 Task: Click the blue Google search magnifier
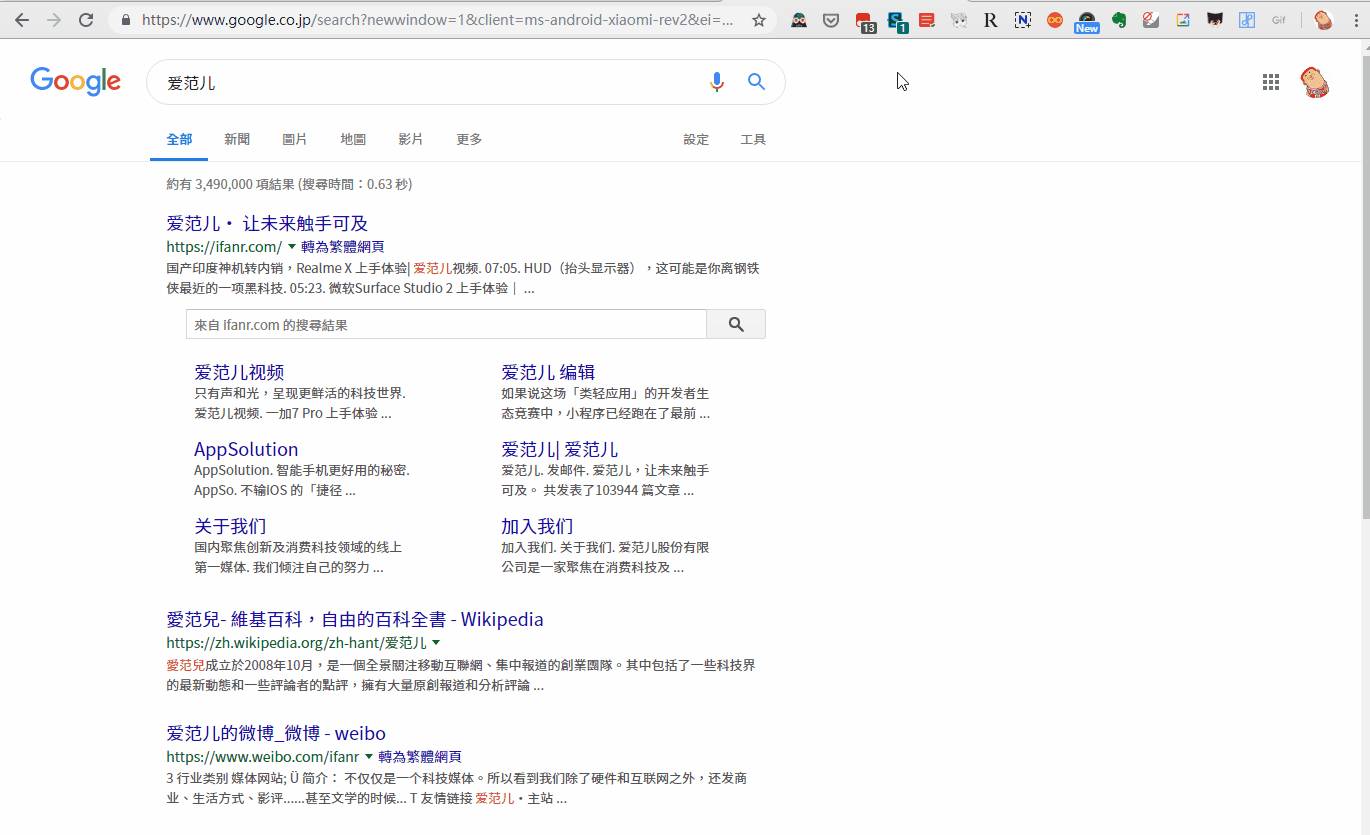pyautogui.click(x=757, y=82)
